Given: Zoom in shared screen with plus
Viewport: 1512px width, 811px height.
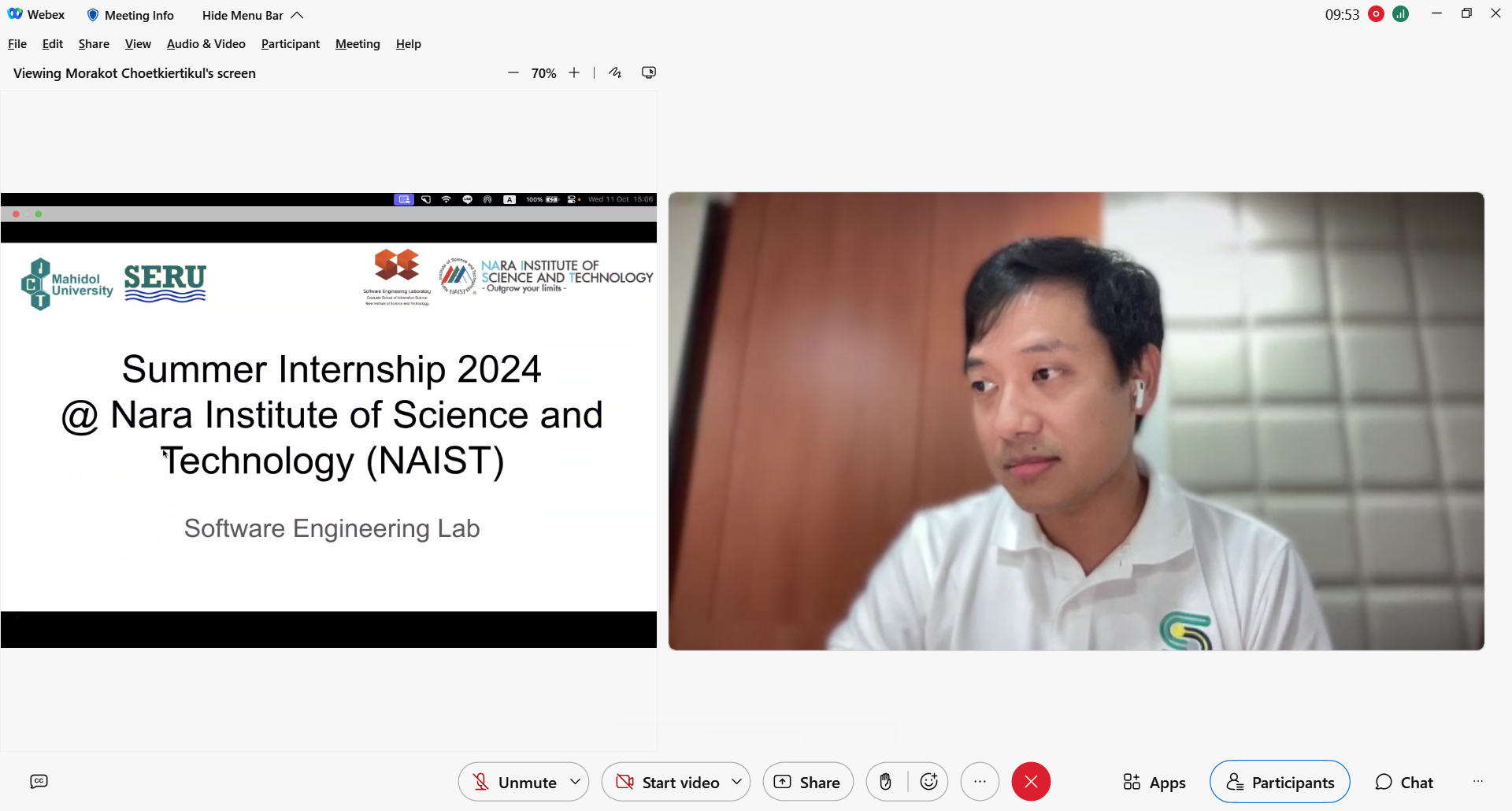Looking at the screenshot, I should pyautogui.click(x=574, y=72).
